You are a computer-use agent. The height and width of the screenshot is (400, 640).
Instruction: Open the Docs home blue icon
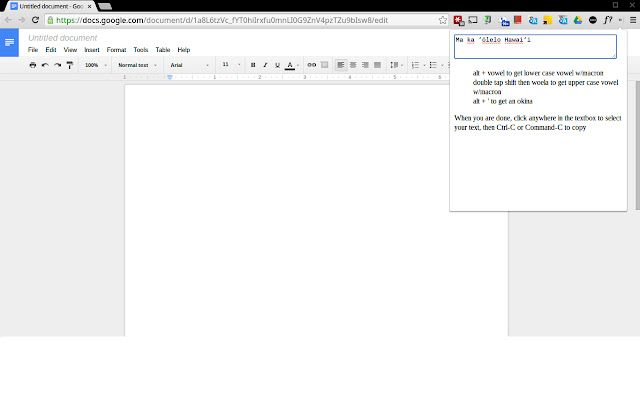coord(10,42)
